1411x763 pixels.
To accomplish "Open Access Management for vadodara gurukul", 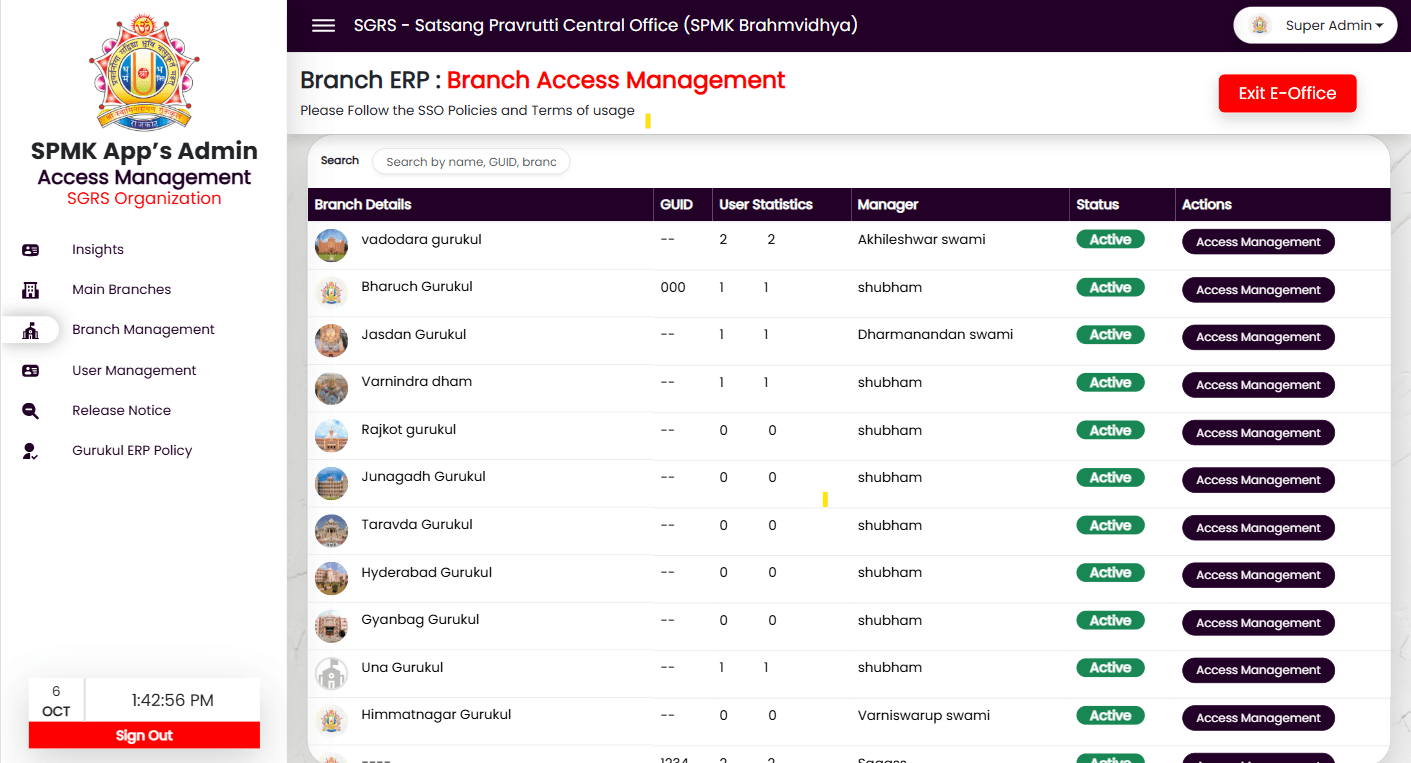I will pos(1258,242).
